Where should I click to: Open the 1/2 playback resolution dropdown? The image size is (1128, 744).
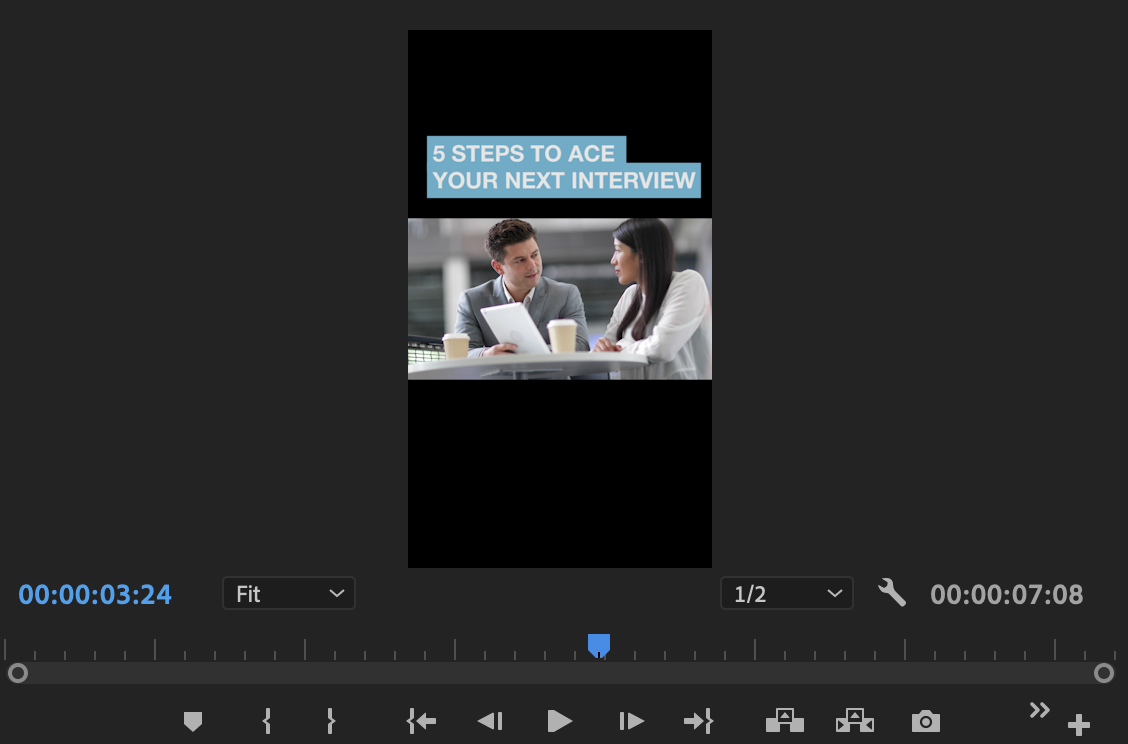[x=786, y=594]
